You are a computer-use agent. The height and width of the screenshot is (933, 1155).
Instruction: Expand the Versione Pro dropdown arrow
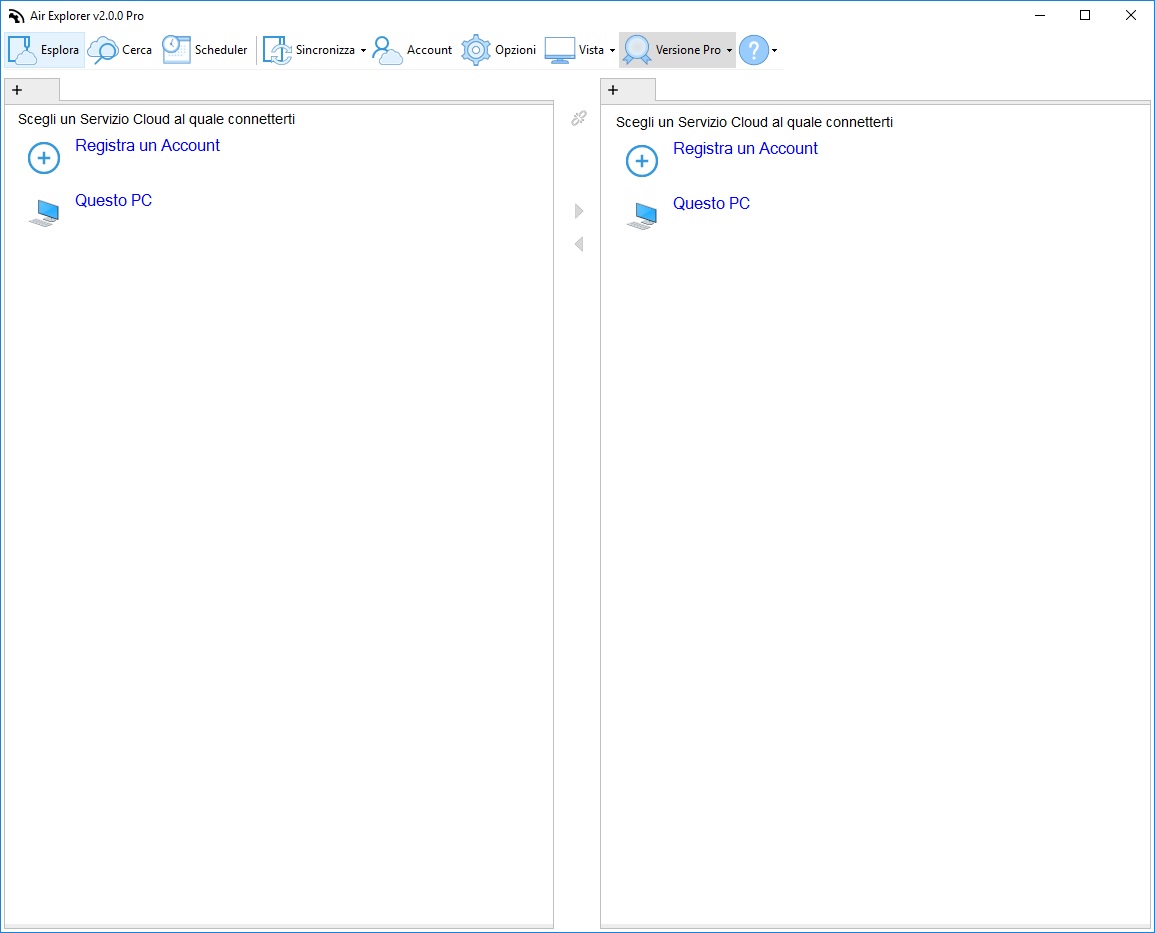729,50
